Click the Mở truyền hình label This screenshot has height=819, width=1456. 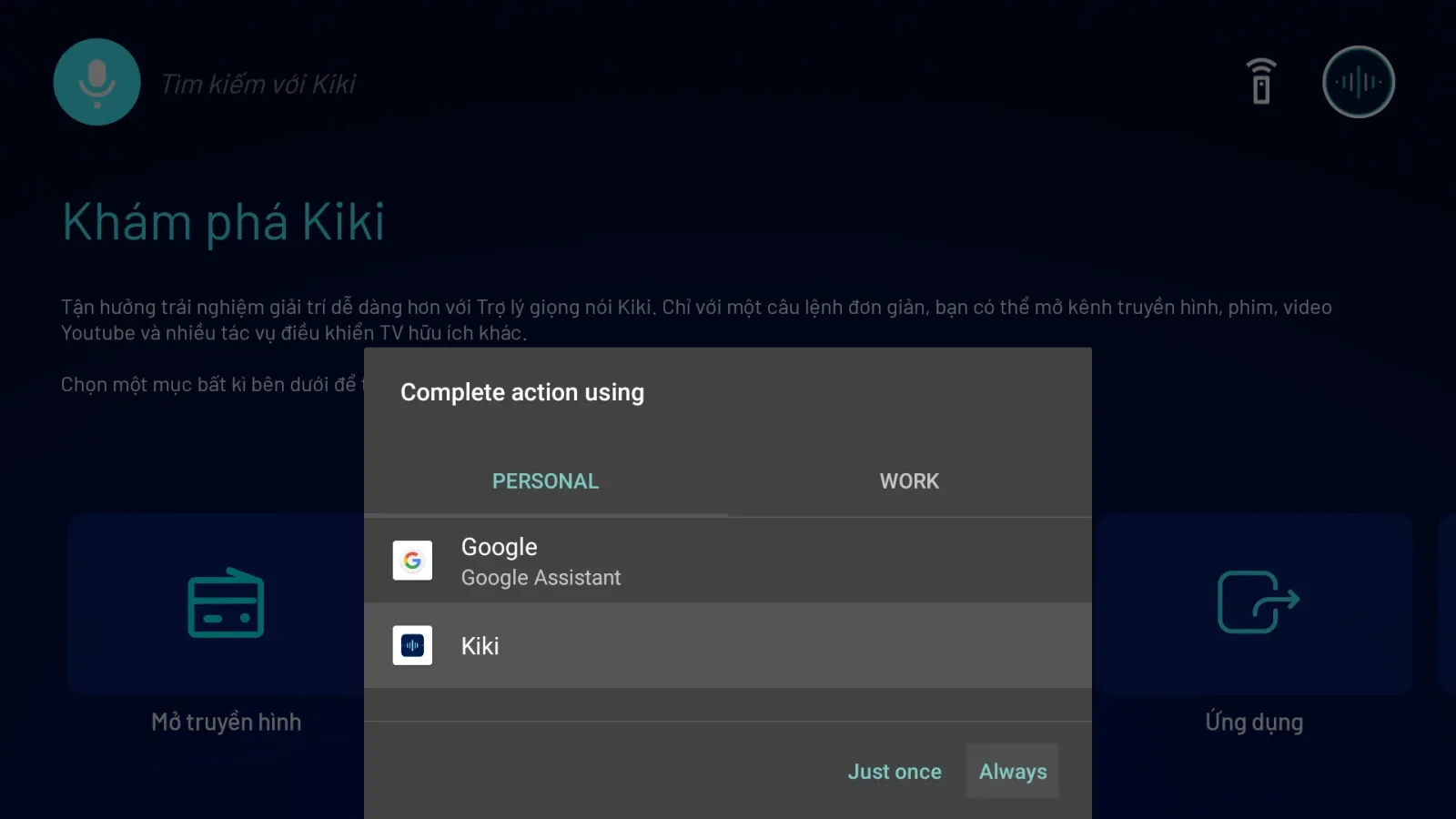click(226, 722)
